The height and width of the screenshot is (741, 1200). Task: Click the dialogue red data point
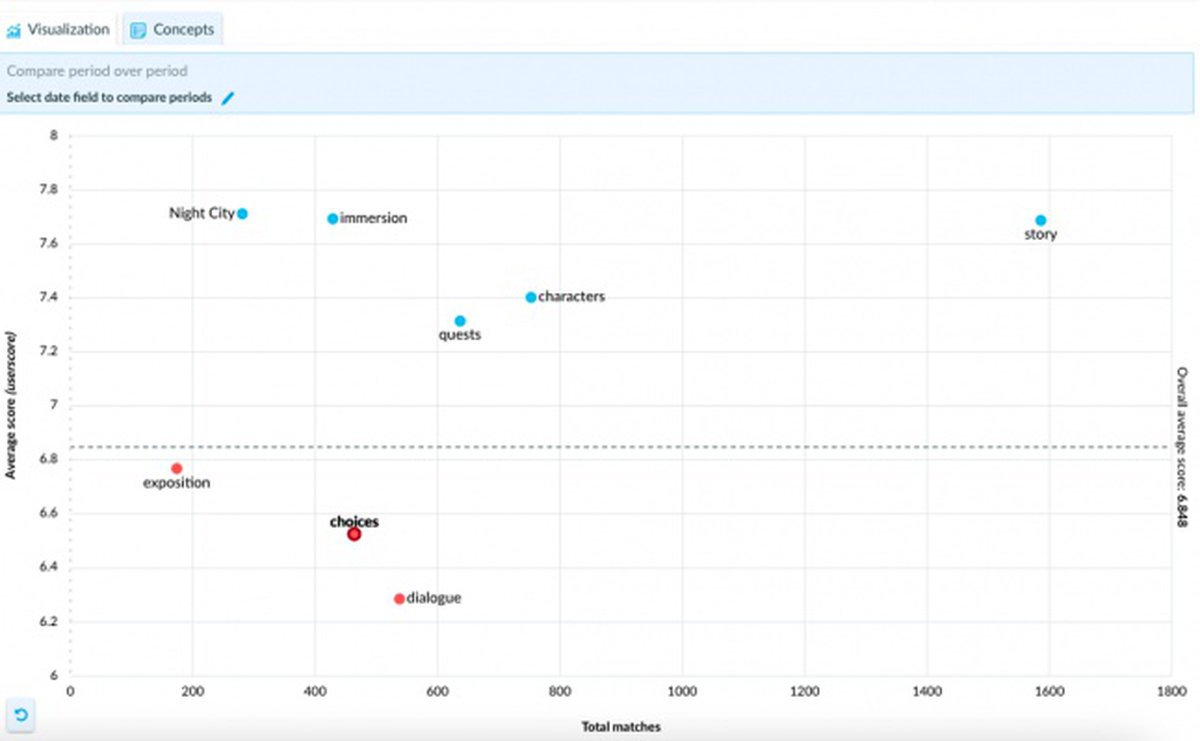point(399,598)
